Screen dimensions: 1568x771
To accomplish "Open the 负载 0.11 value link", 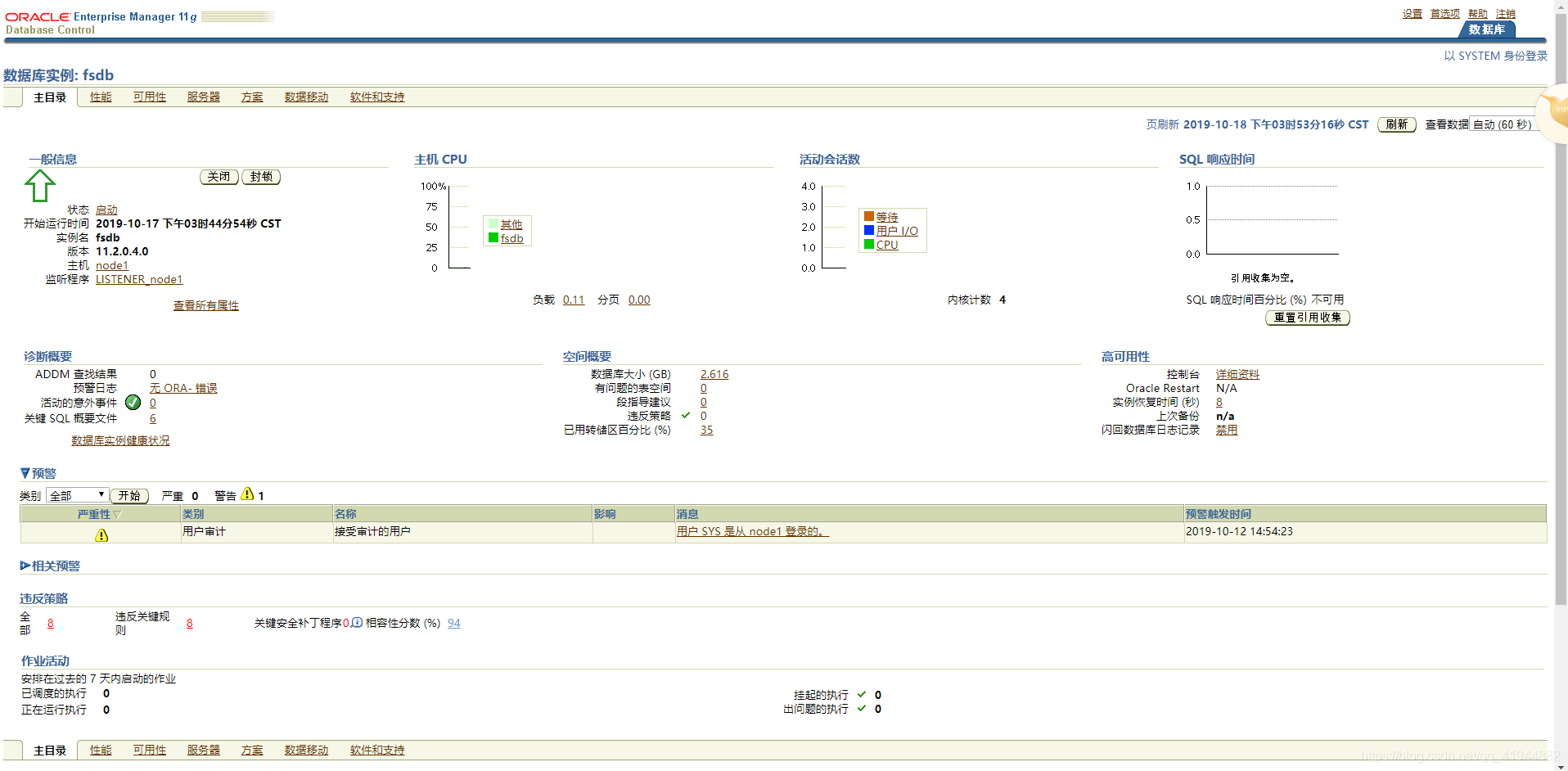I will pos(574,300).
